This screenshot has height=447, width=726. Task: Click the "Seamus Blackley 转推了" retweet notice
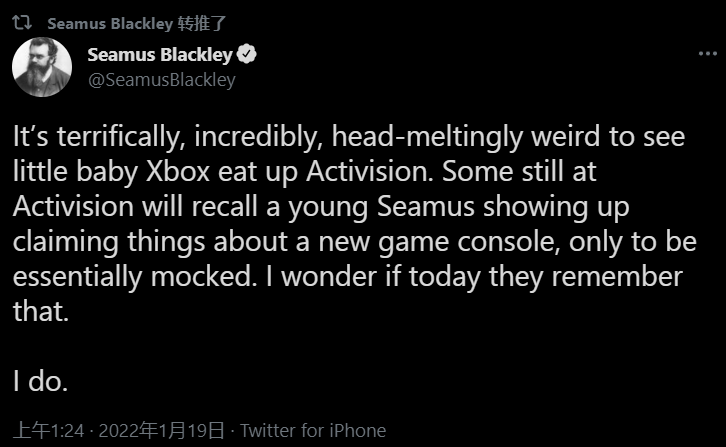(x=124, y=22)
